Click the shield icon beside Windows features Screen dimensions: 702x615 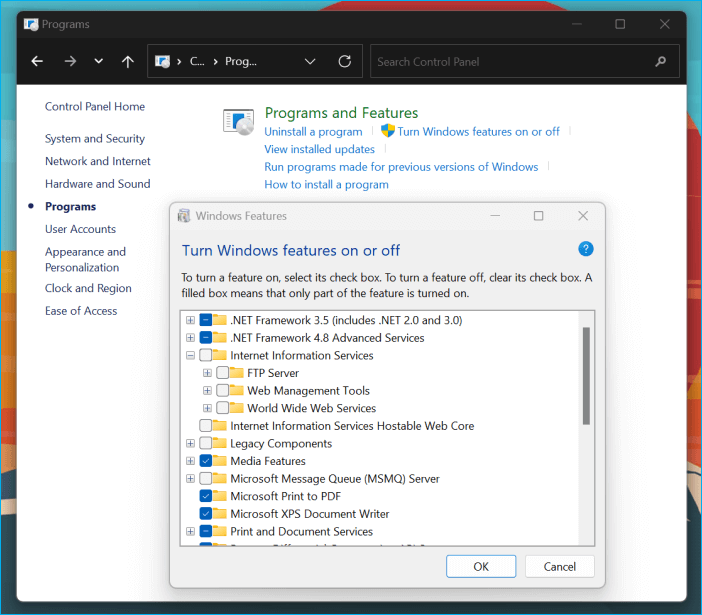pyautogui.click(x=388, y=131)
